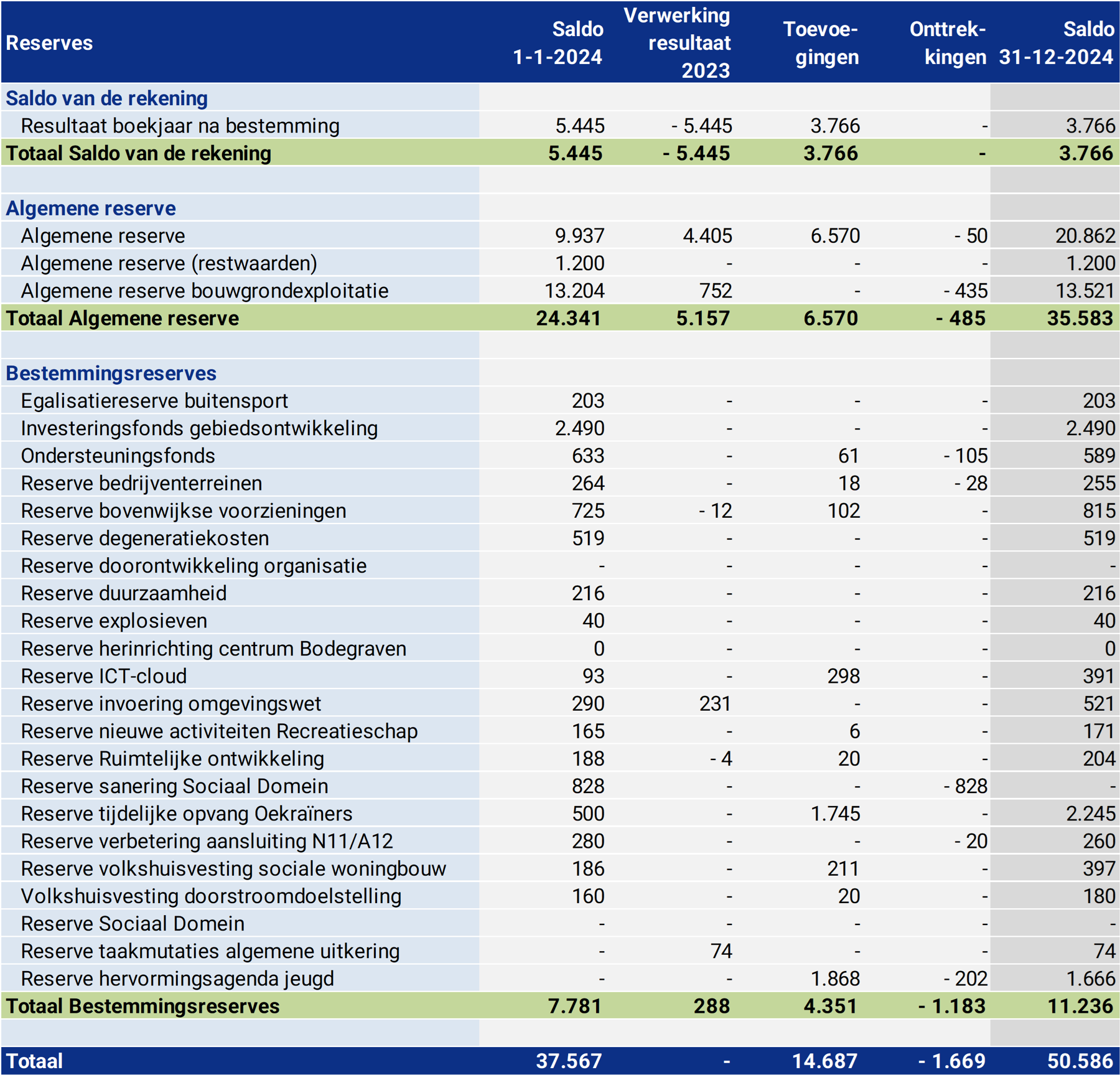Click the 'Saldo van de rekening' section heading
This screenshot has height=1075, width=1120.
106,98
